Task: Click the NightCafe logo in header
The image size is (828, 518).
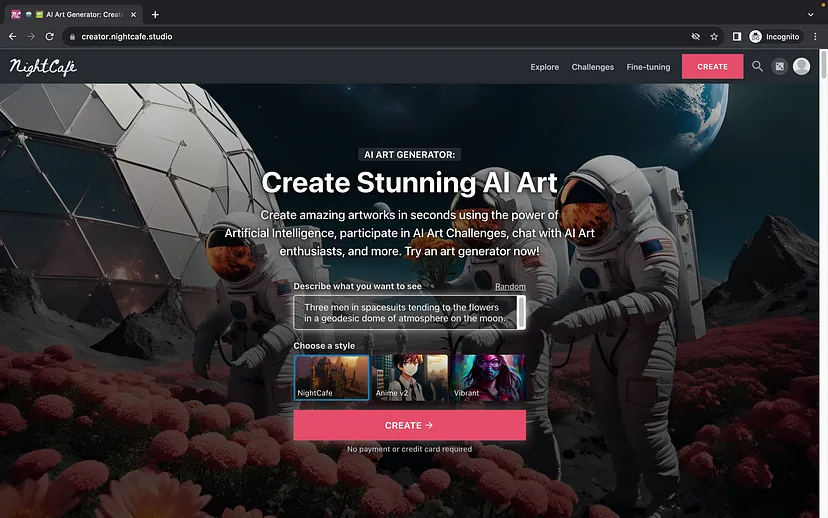Action: (x=43, y=67)
